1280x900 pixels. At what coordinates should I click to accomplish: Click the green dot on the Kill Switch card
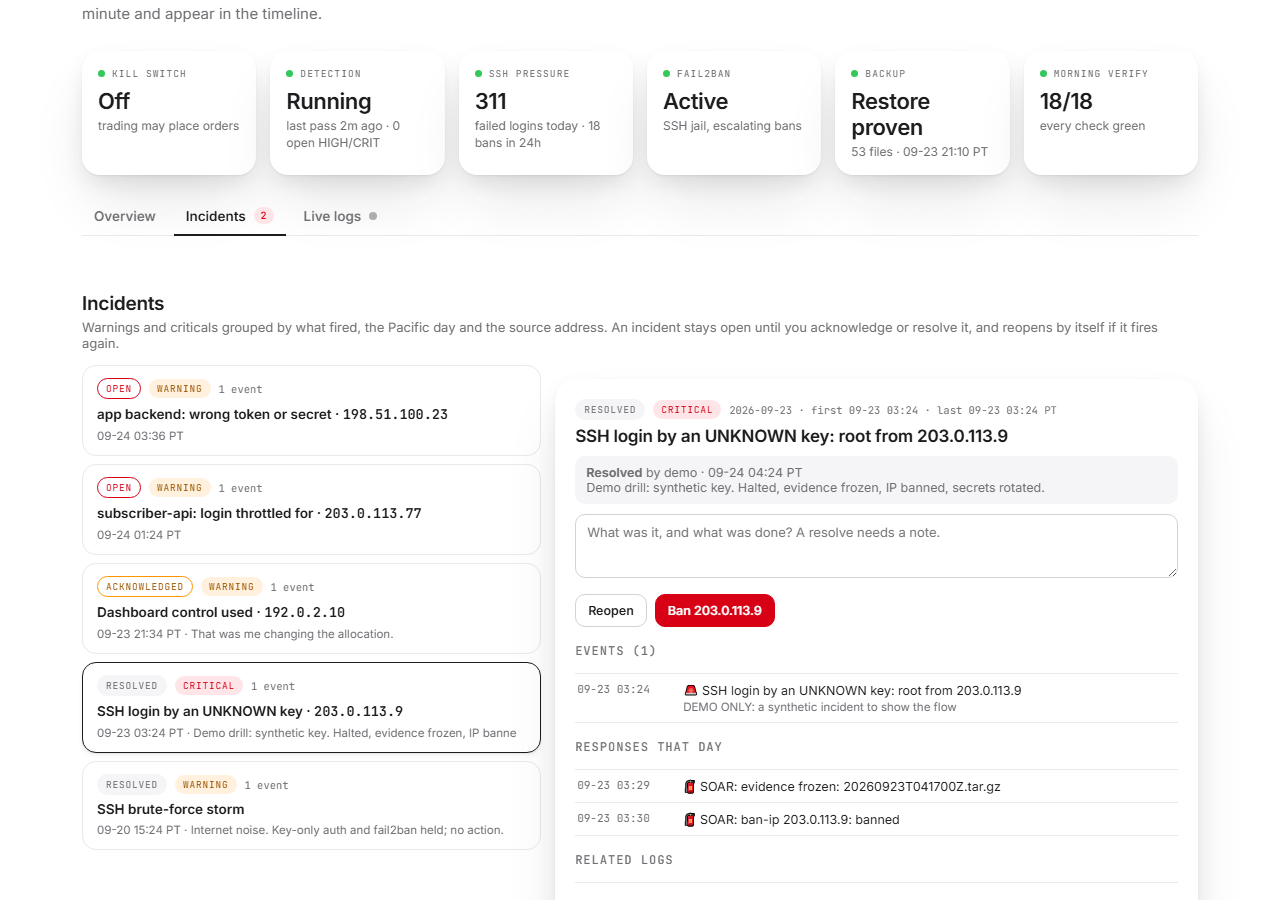click(x=102, y=74)
